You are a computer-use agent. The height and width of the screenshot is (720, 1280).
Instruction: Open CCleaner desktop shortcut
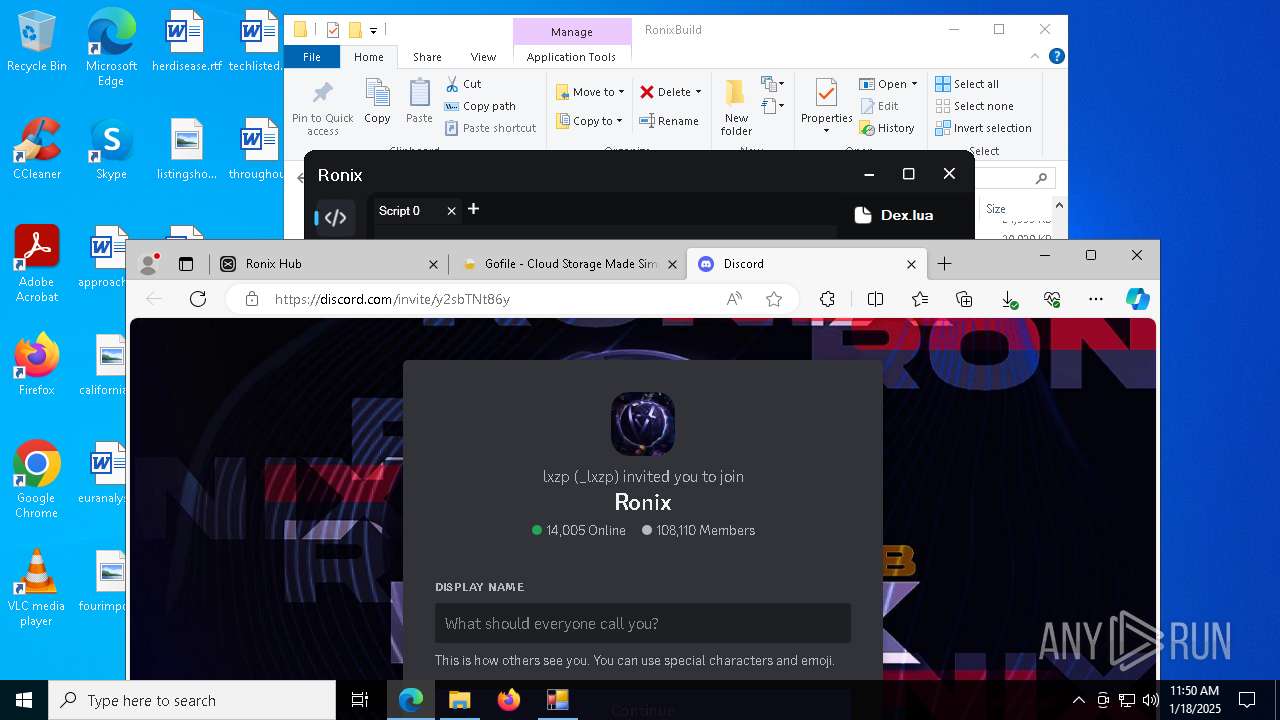pyautogui.click(x=37, y=149)
